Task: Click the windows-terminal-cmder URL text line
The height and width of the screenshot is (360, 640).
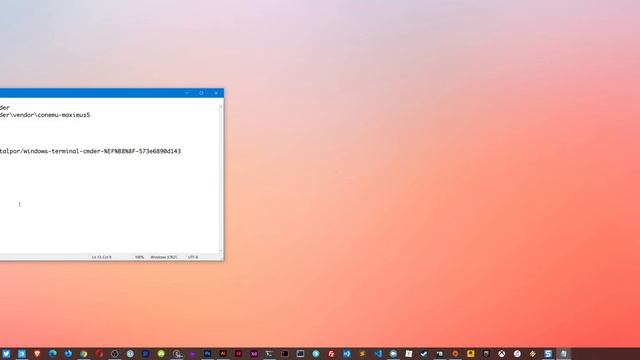Action: [90, 151]
